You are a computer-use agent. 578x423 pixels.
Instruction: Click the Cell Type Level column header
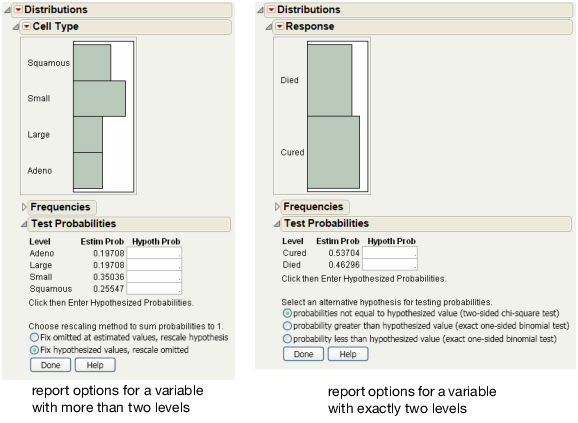[x=40, y=242]
